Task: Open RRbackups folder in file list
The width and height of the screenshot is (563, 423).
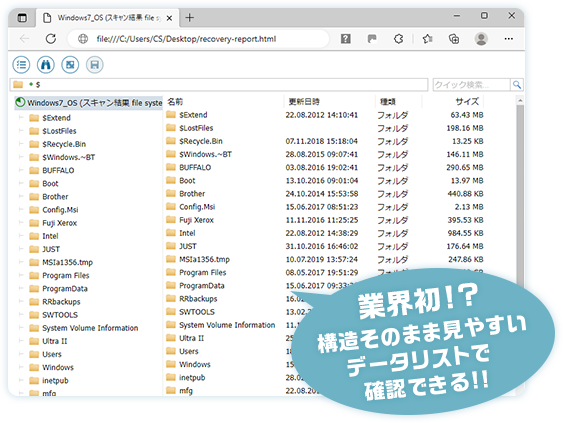Action: click(198, 299)
